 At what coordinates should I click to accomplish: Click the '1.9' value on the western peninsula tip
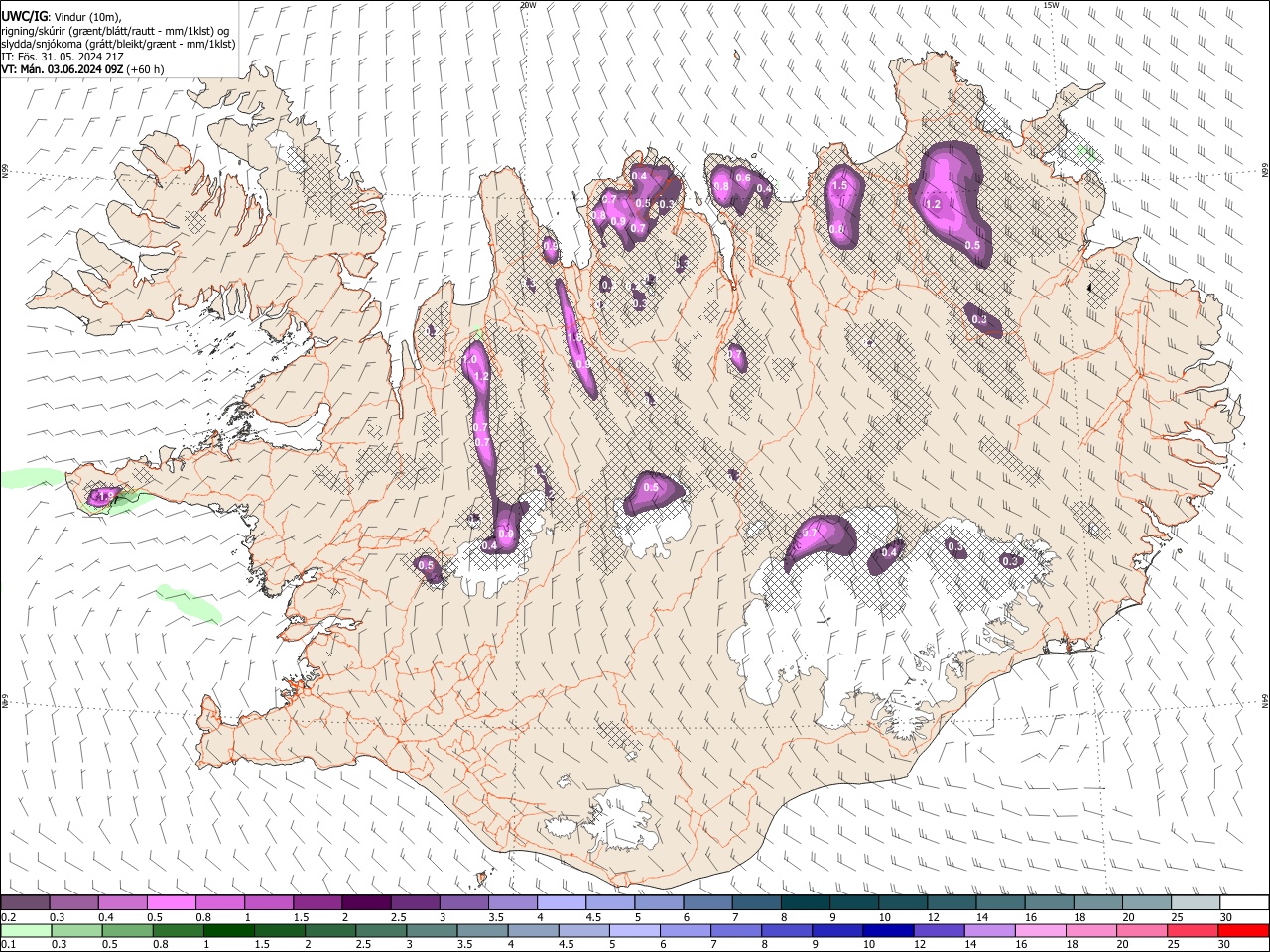(106, 494)
